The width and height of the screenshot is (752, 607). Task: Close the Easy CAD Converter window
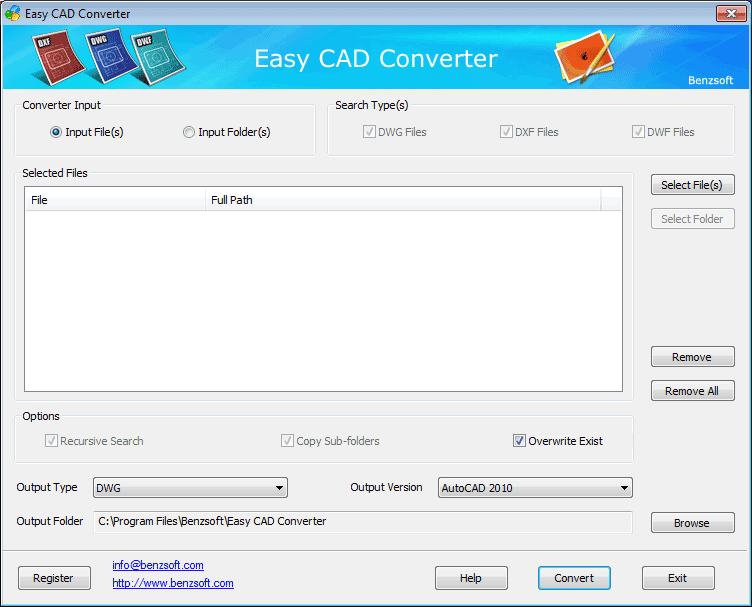point(731,13)
